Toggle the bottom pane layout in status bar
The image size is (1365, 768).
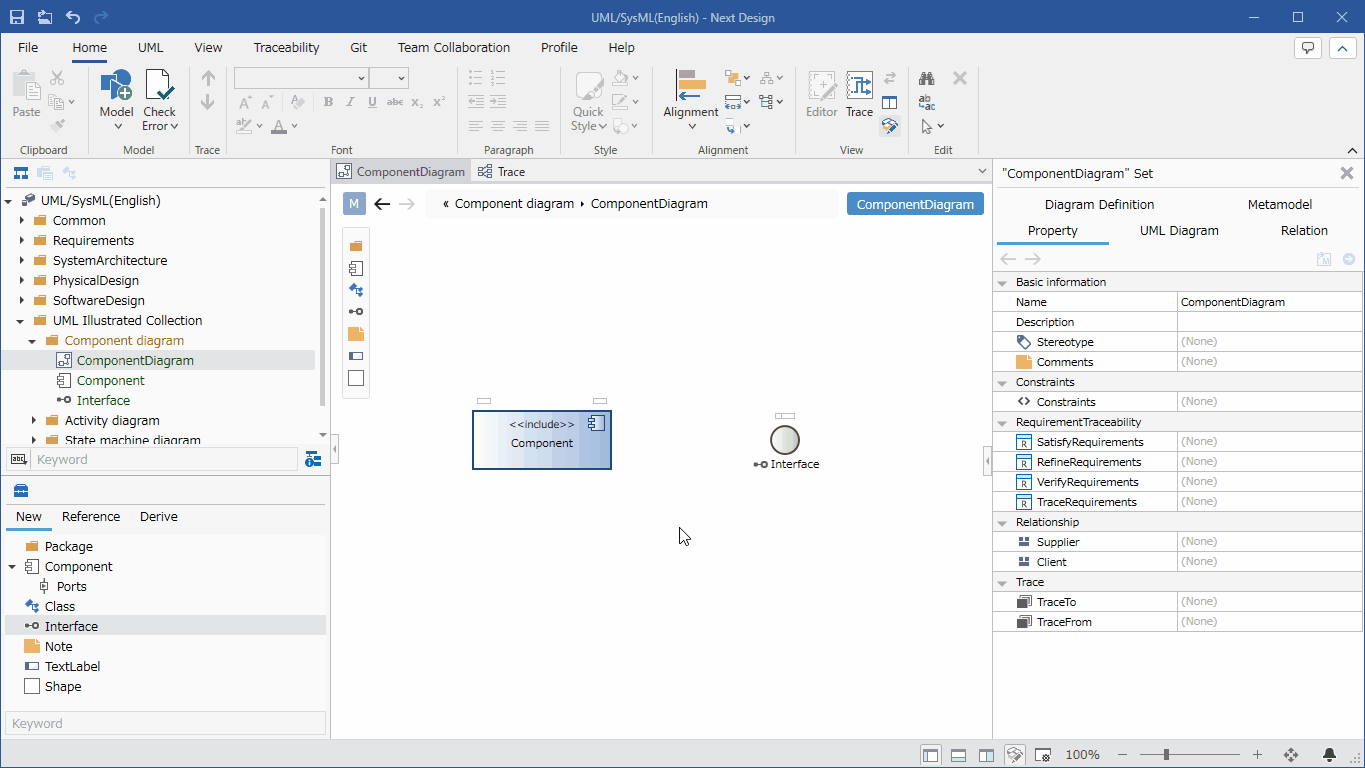click(958, 755)
